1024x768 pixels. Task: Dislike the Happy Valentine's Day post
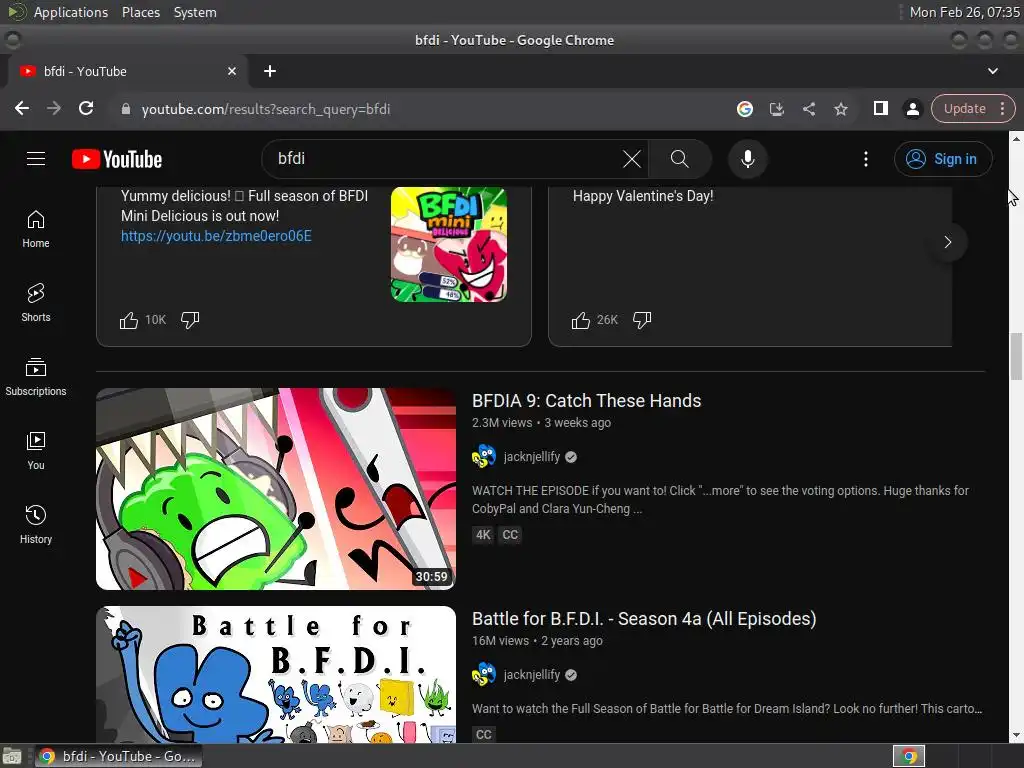642,320
